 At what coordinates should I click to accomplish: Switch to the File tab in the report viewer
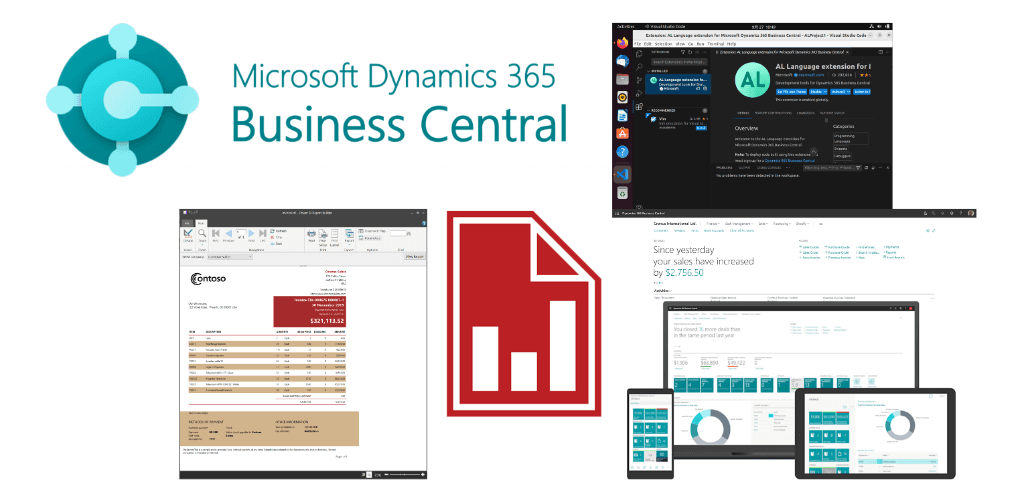(187, 223)
